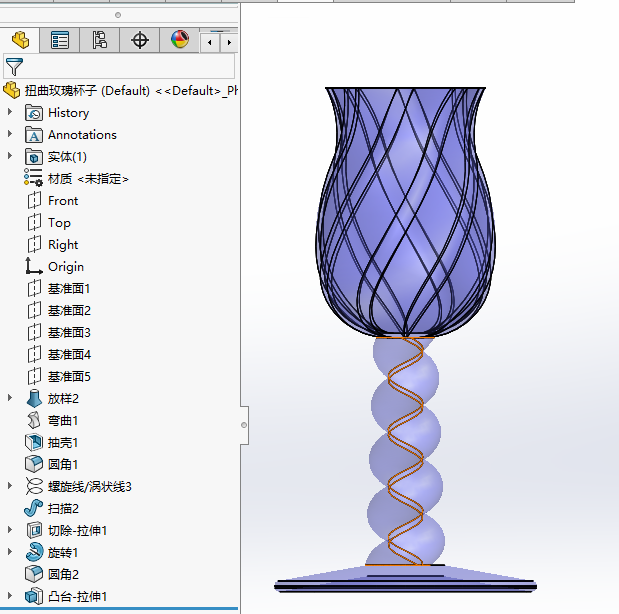Click the flat base of the goblet model
619x614 pixels.
click(405, 579)
